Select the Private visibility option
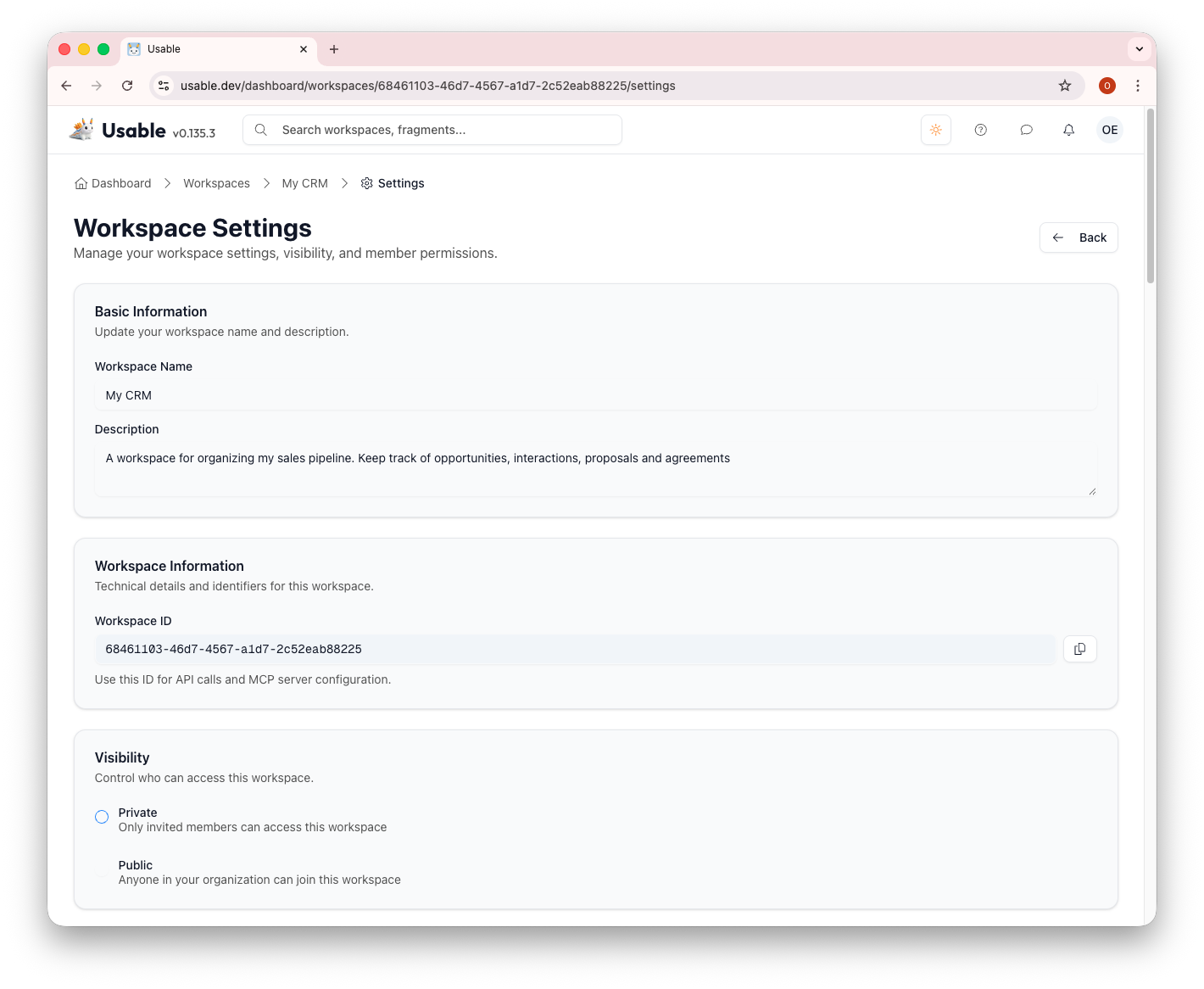Screen dimensions: 1204x989 tap(102, 816)
